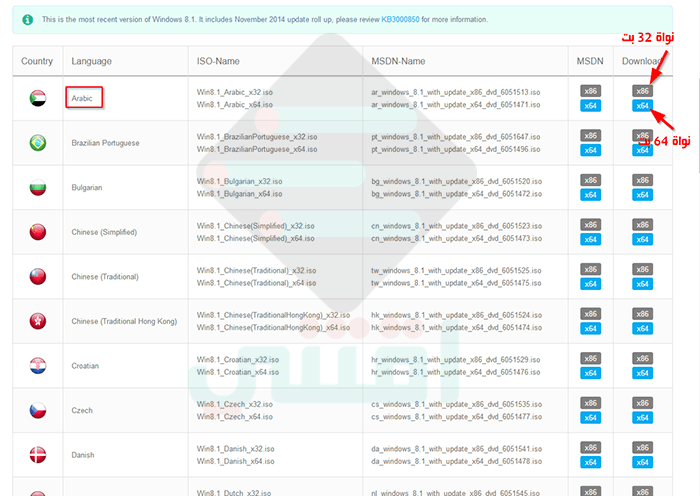Open MSDN x64 entry for Bulgarian
Screen dimensions: 700x496
click(x=591, y=195)
